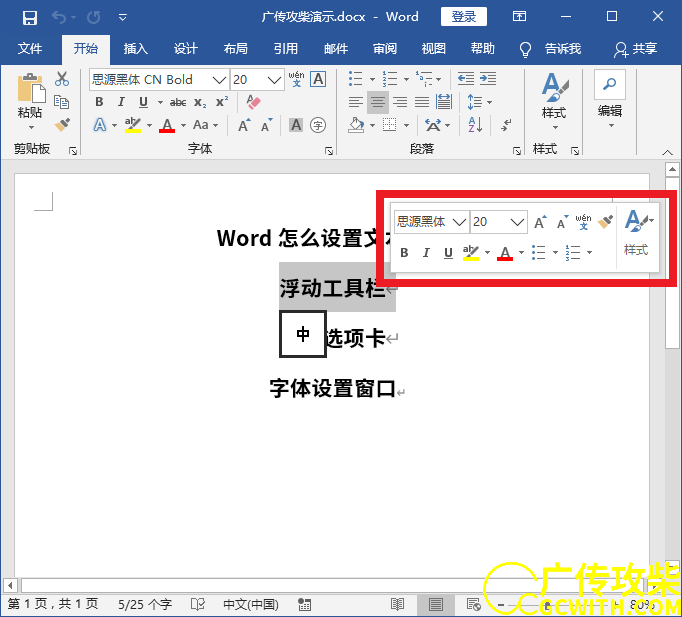Toggle Subscript formatting
682x617 pixels.
pyautogui.click(x=200, y=102)
